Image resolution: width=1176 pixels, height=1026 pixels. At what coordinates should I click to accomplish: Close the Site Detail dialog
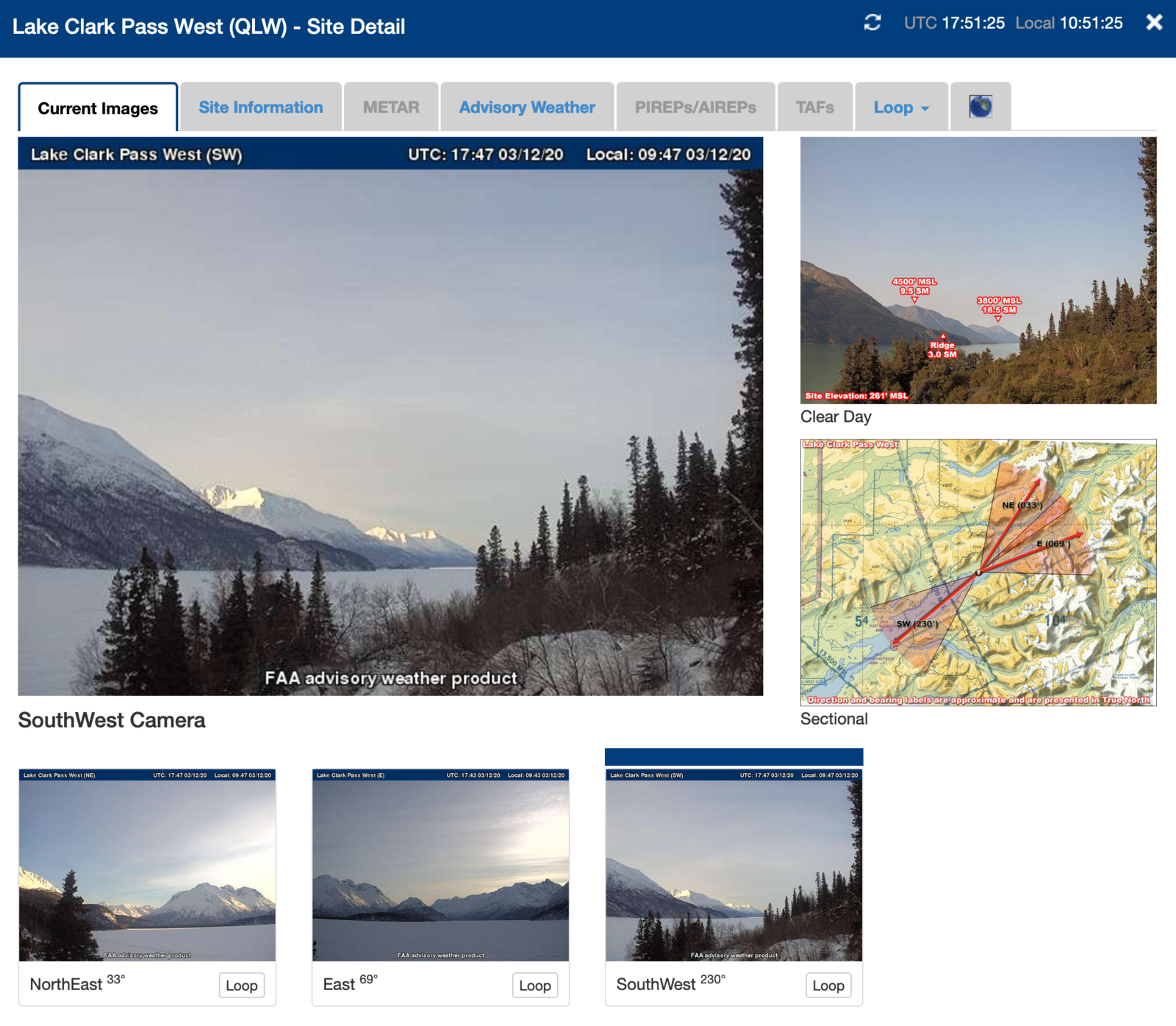1154,23
